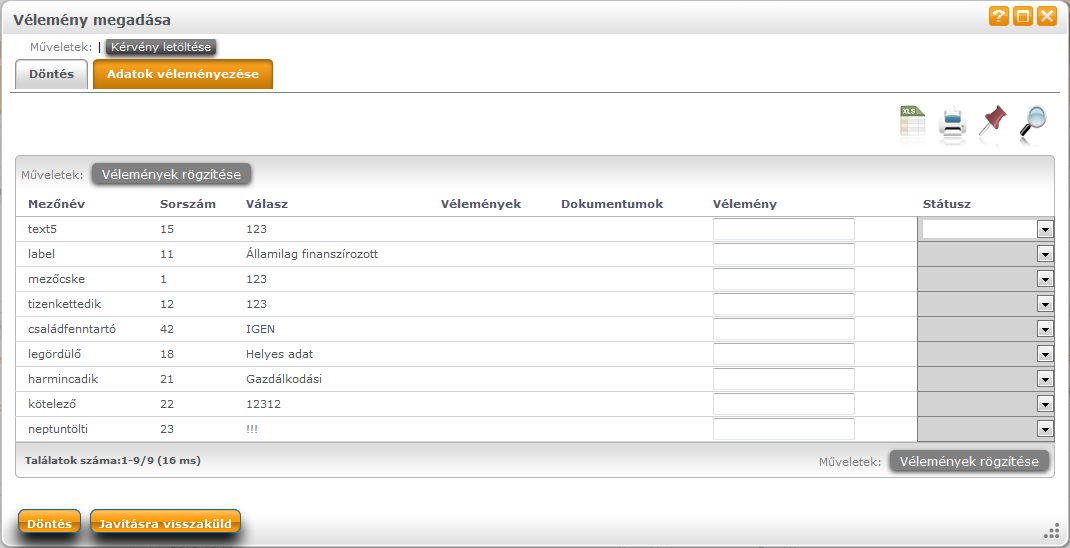Click the Státusz column header

pyautogui.click(x=946, y=204)
